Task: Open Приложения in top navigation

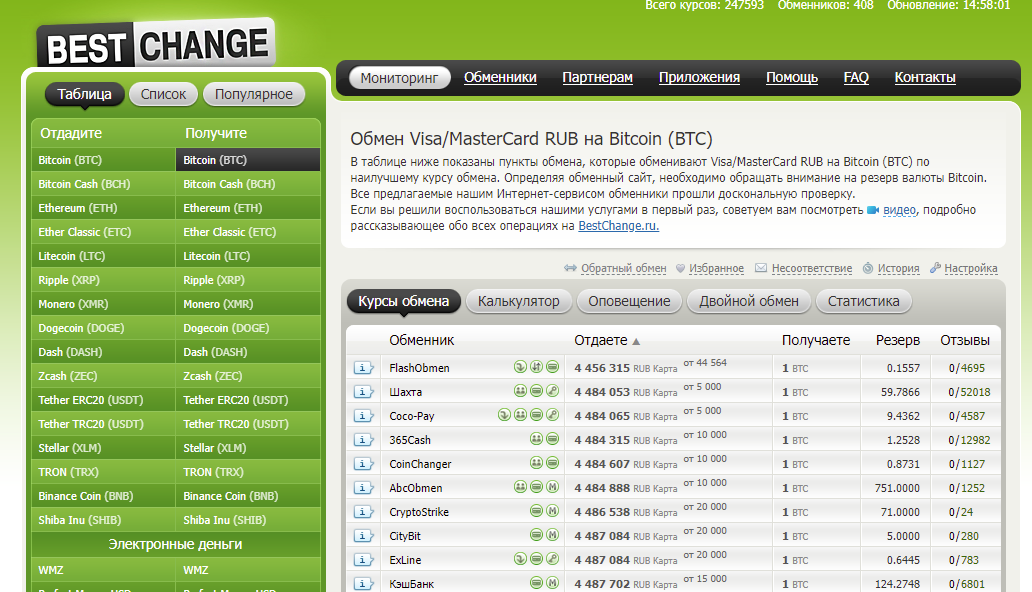Action: 700,78
